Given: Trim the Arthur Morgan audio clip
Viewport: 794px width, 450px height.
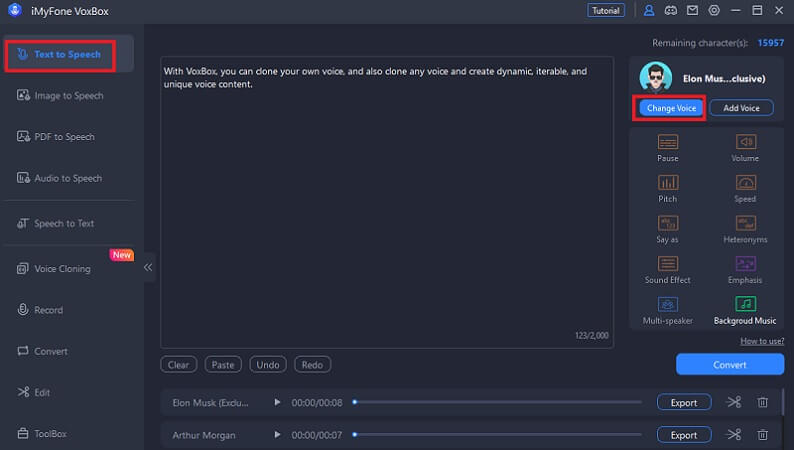Looking at the screenshot, I should [734, 435].
